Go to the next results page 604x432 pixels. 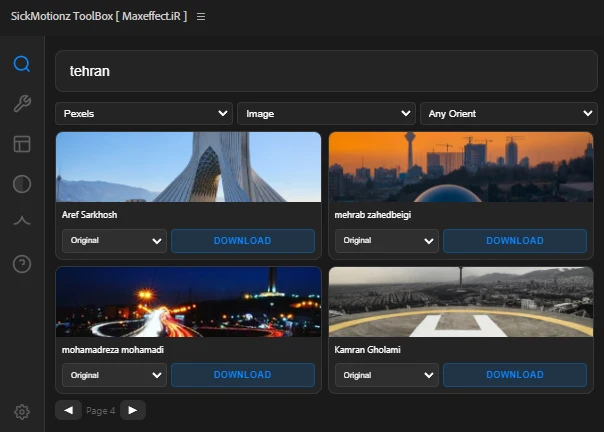pos(133,410)
